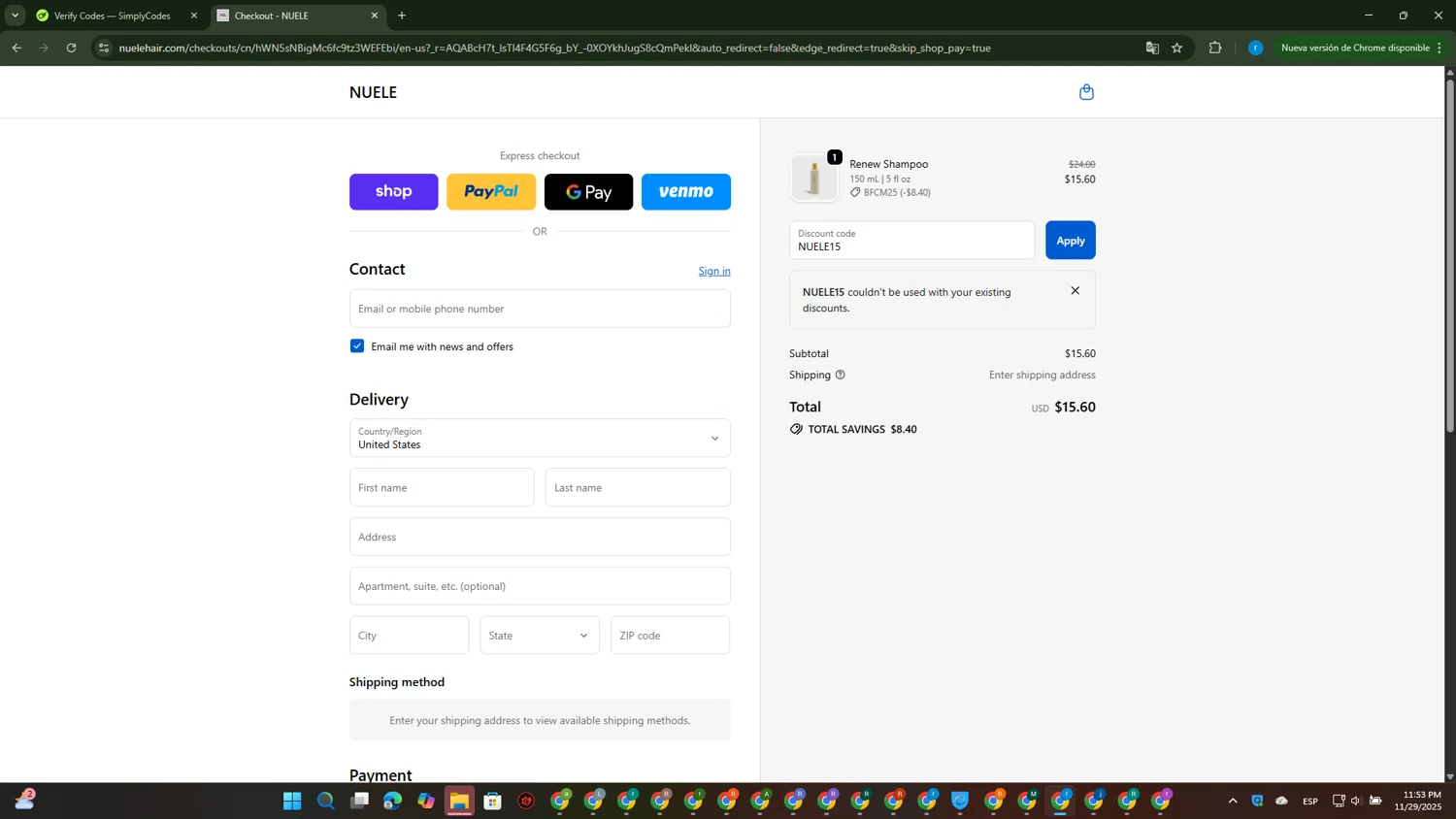Open OneDrive cloud tray icon
The height and width of the screenshot is (819, 1456).
pyautogui.click(x=1281, y=801)
